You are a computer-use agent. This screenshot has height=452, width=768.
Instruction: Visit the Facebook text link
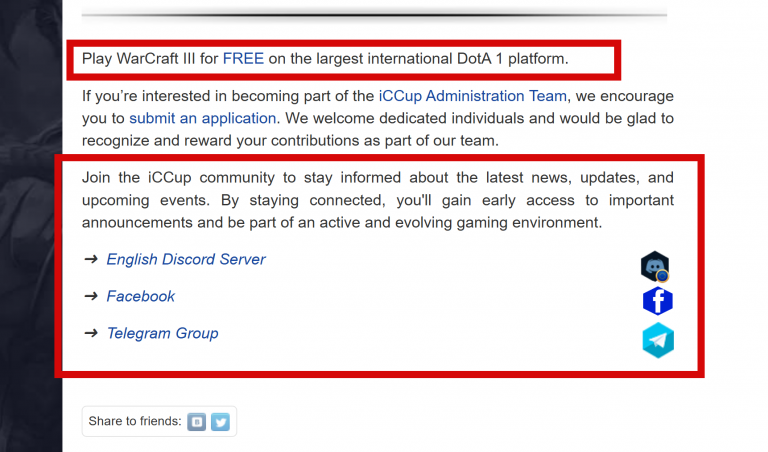click(141, 296)
